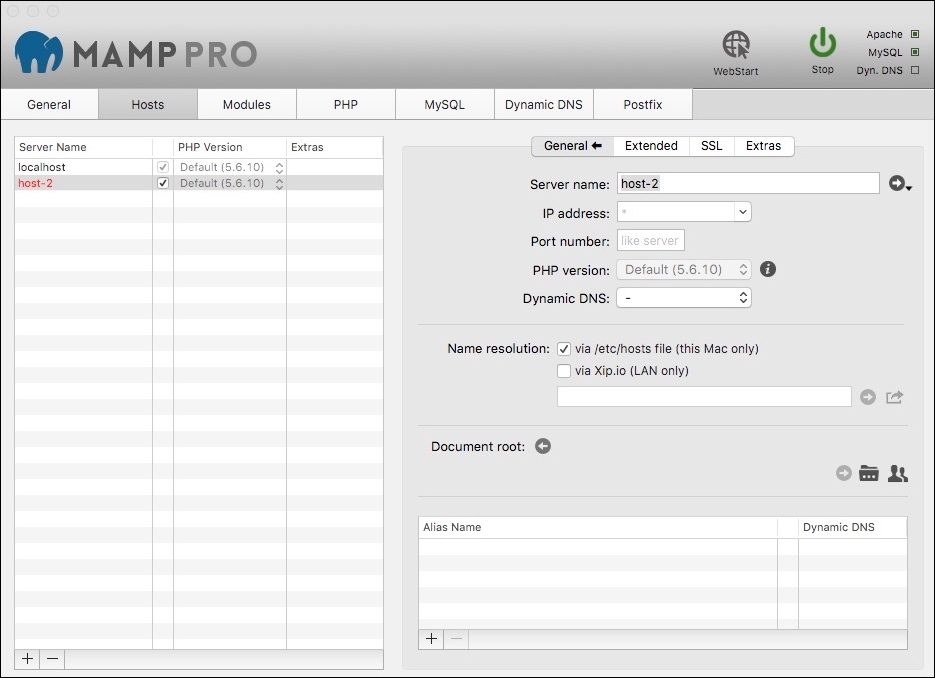Select SSL host settings segment
935x678 pixels.
tap(711, 146)
